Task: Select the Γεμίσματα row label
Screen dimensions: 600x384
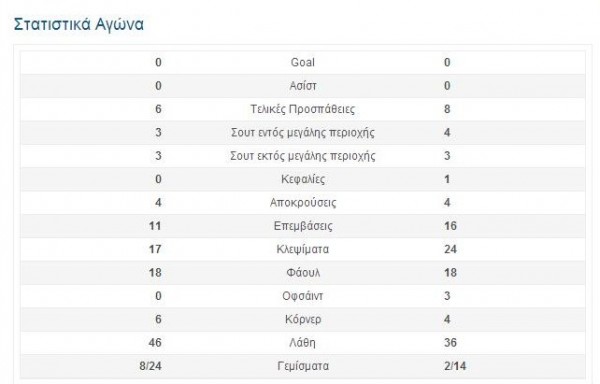Action: click(x=303, y=366)
